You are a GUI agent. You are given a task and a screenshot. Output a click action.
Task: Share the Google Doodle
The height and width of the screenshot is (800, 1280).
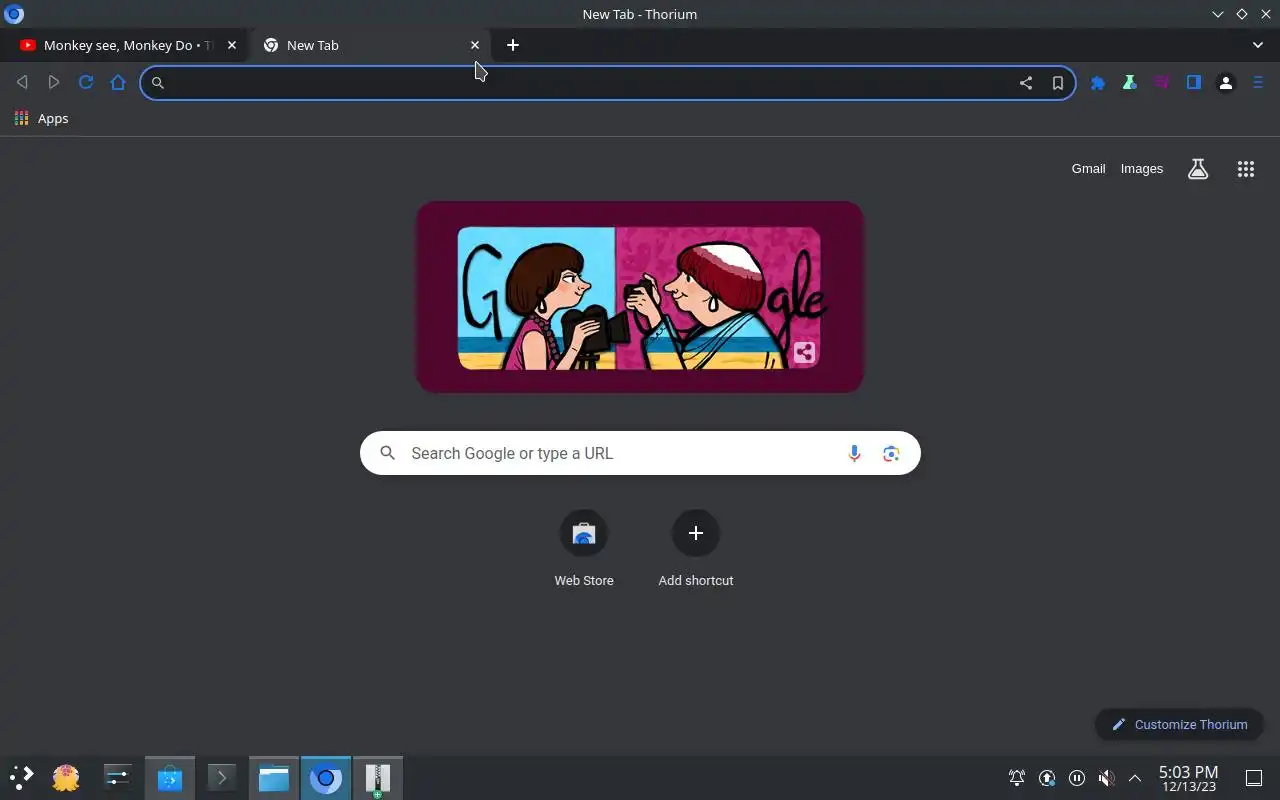804,352
